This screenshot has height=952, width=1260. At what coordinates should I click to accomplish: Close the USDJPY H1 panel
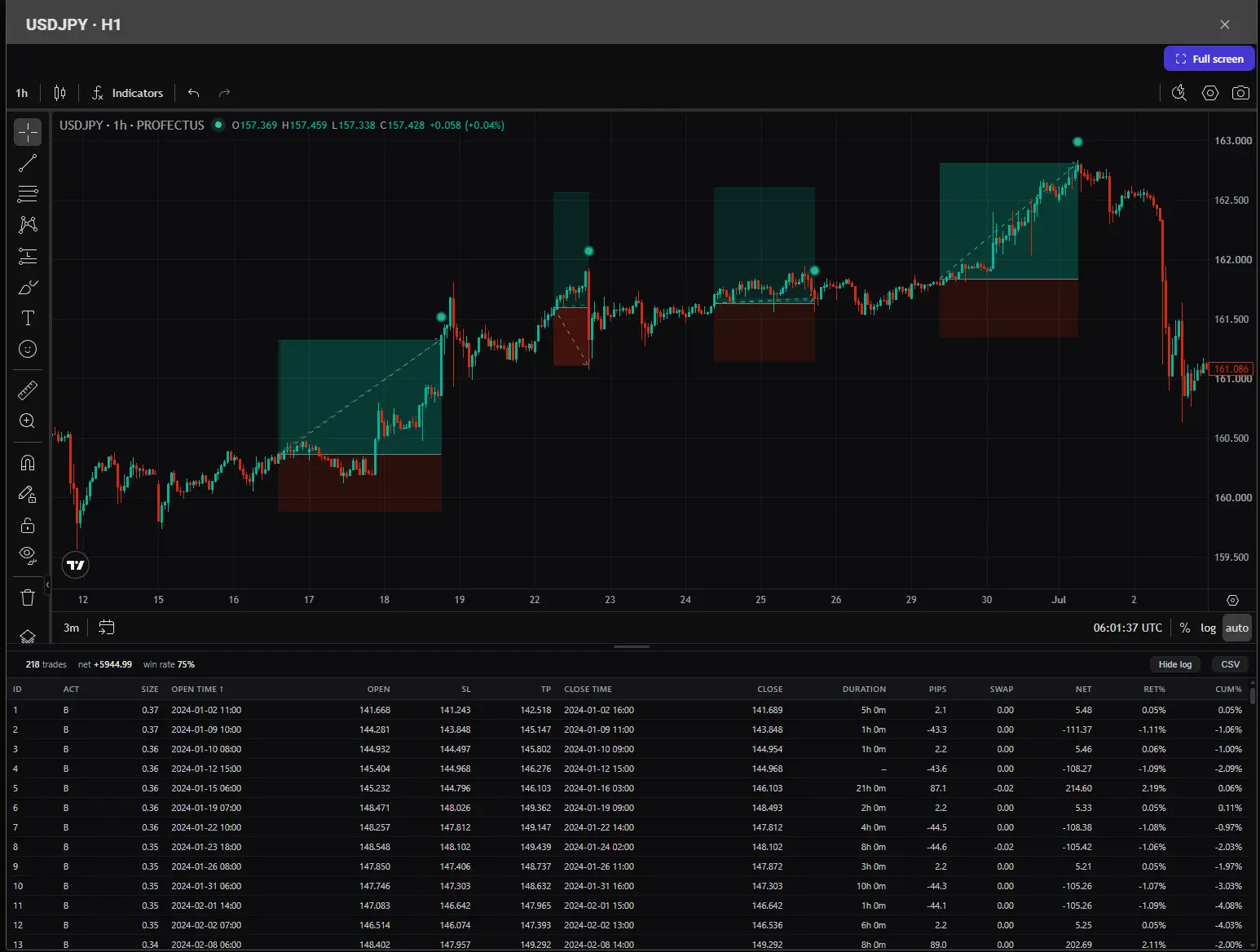1225,24
